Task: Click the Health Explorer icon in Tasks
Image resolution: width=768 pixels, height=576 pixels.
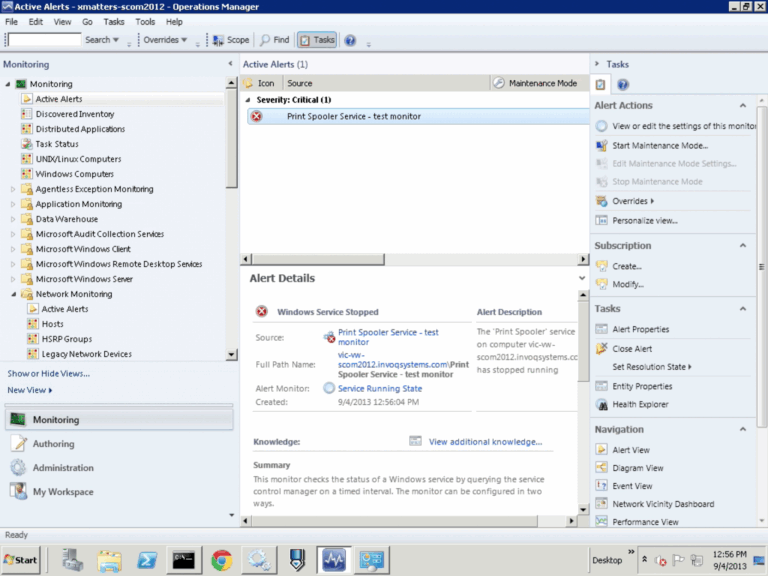Action: point(602,405)
